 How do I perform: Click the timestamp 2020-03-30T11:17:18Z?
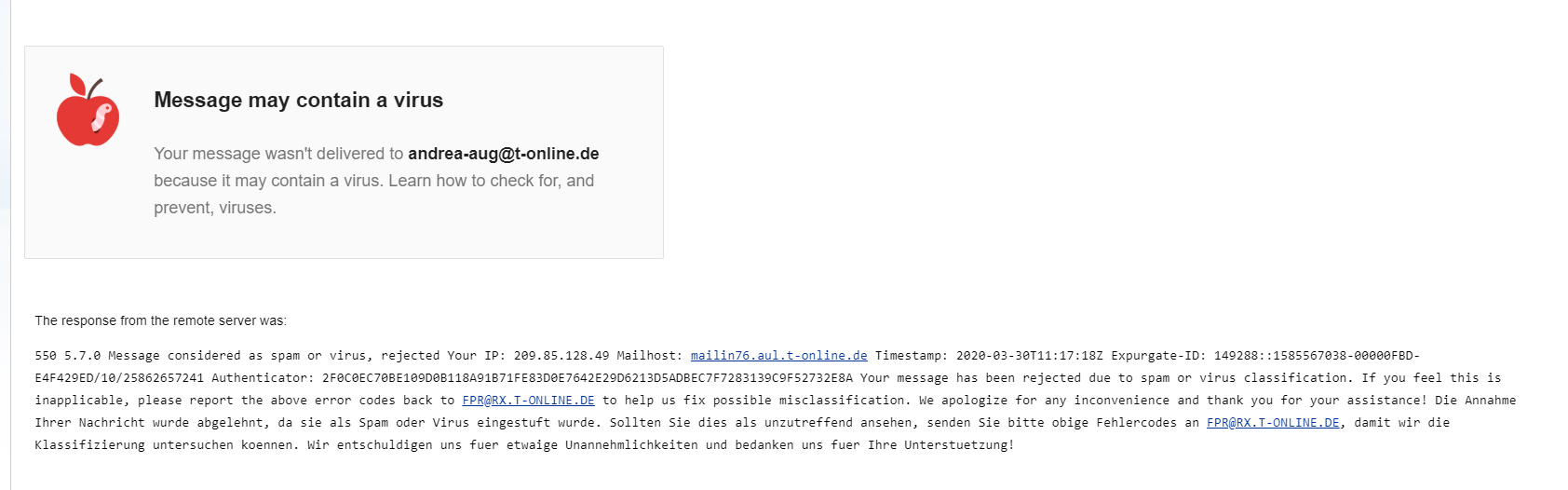pyautogui.click(x=1029, y=356)
